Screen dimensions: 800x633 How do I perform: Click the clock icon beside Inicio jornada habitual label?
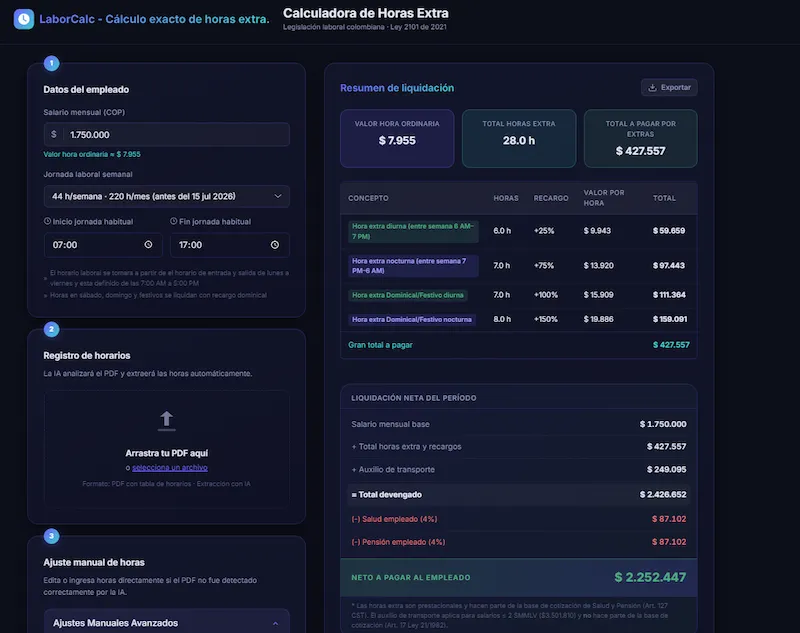[47, 221]
